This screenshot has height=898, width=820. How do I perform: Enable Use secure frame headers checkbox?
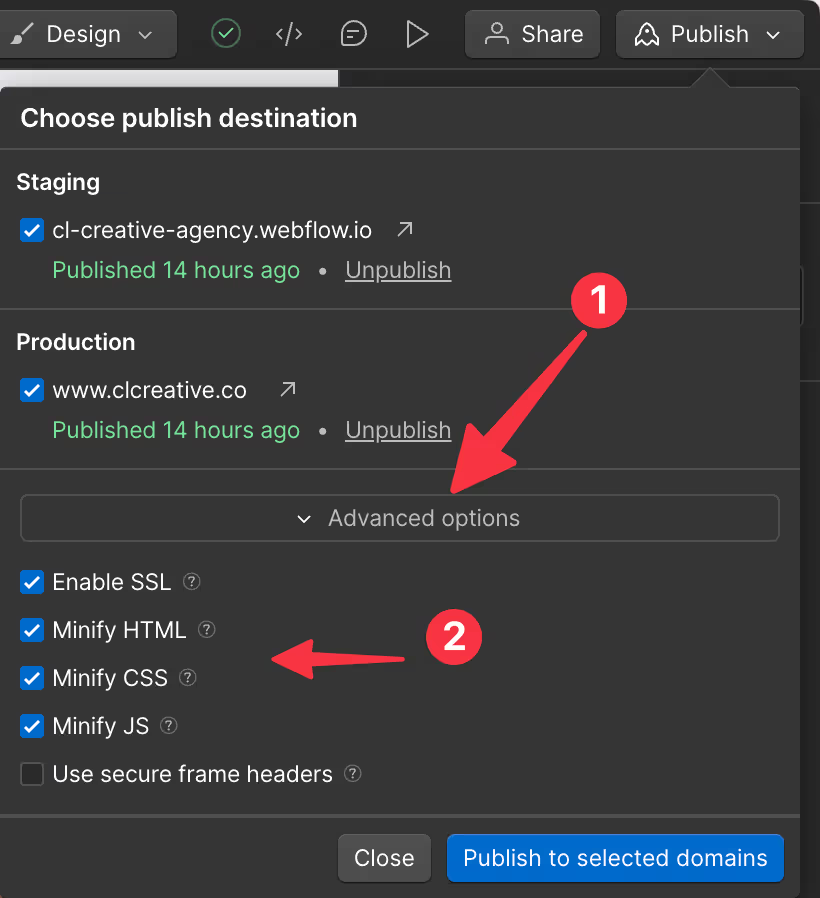tap(32, 774)
